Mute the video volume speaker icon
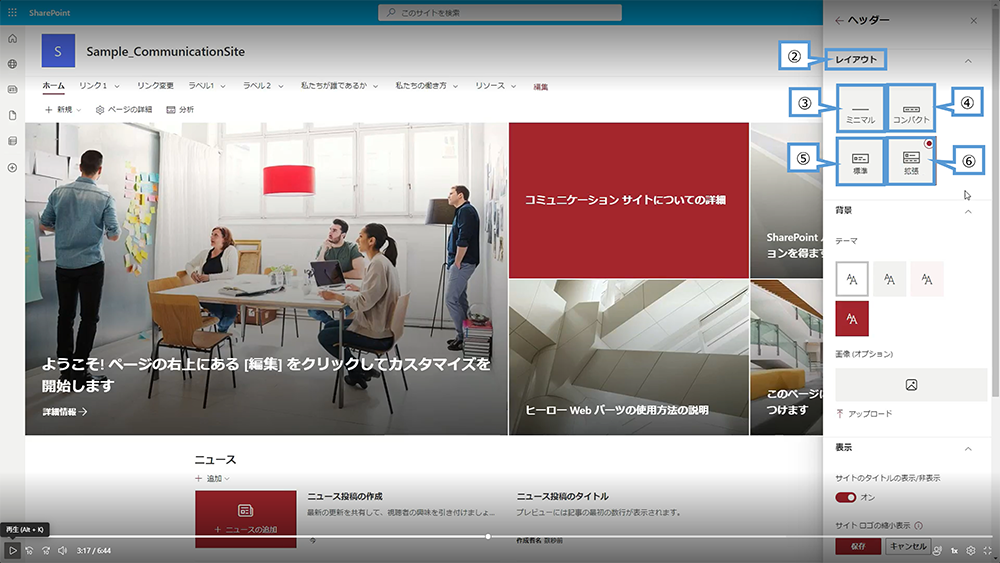Image resolution: width=1000 pixels, height=563 pixels. pyautogui.click(x=62, y=550)
